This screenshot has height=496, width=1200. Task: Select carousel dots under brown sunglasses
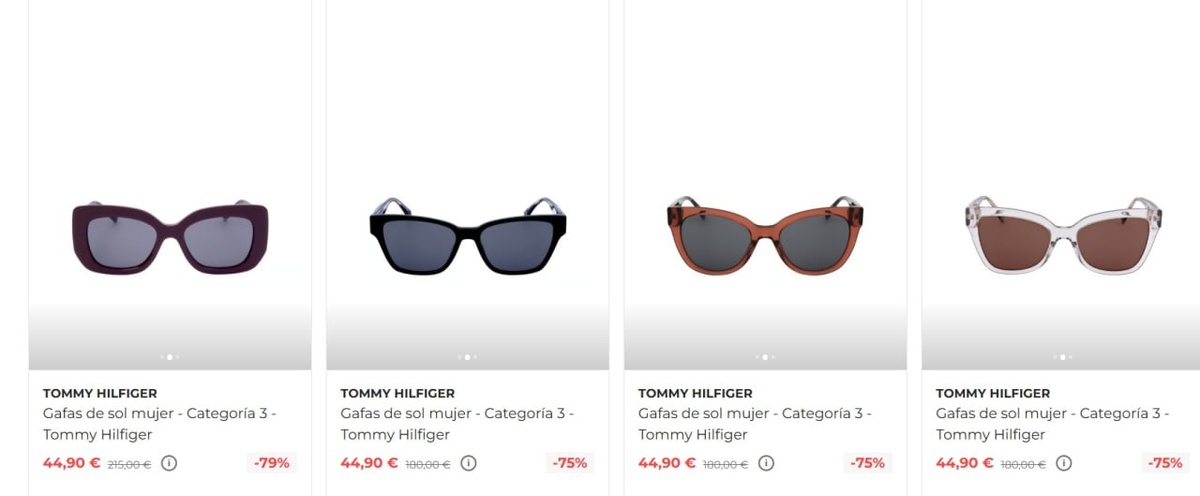(x=765, y=357)
